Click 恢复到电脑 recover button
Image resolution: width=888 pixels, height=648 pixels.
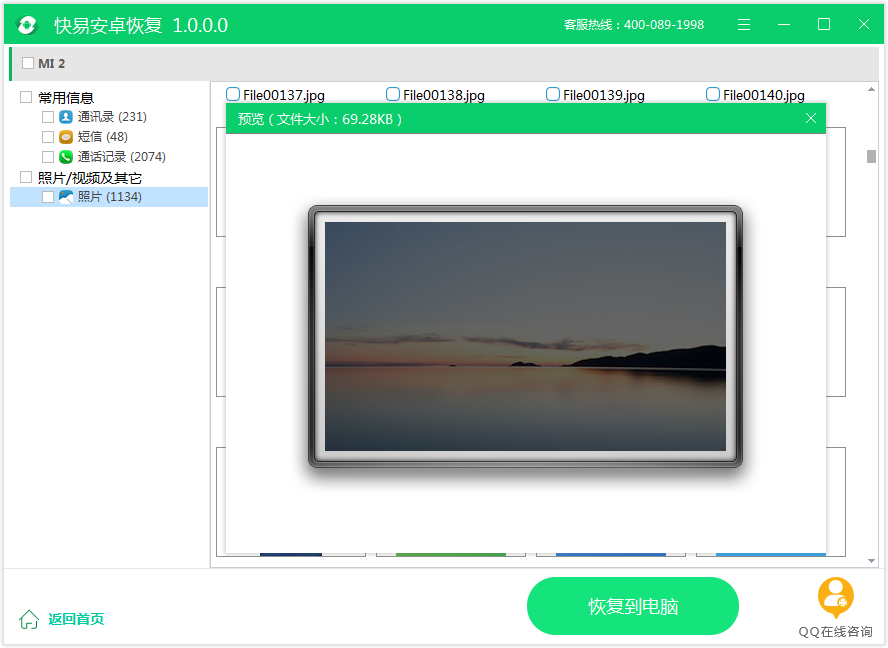tap(633, 606)
